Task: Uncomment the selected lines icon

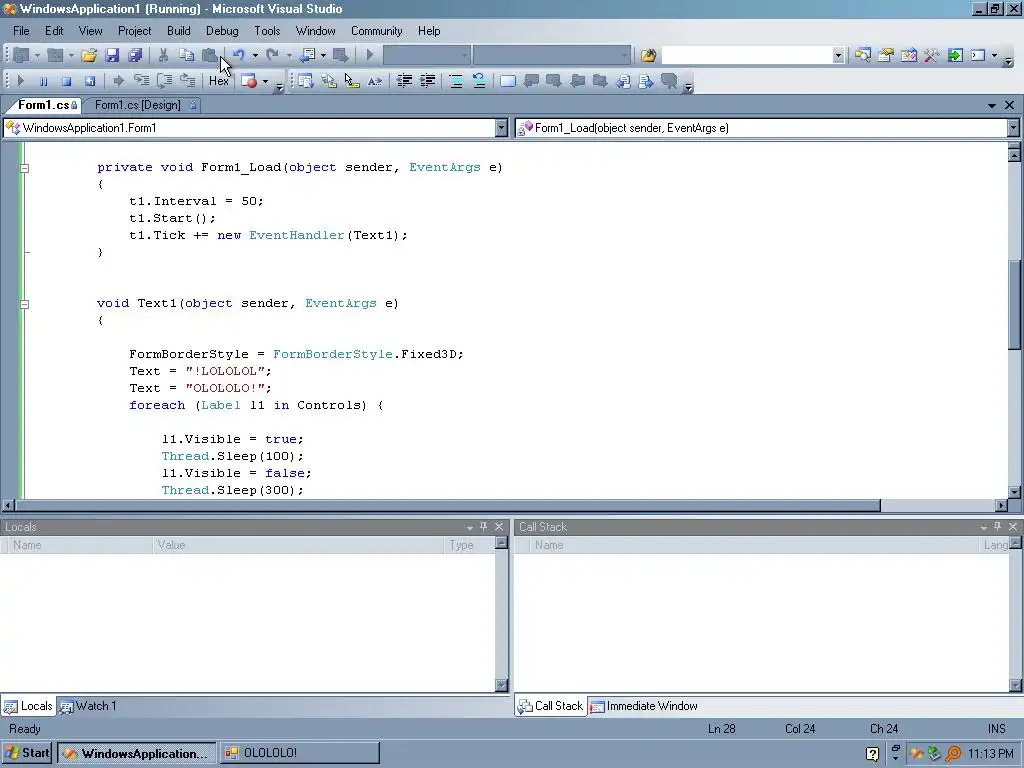Action: pos(479,81)
